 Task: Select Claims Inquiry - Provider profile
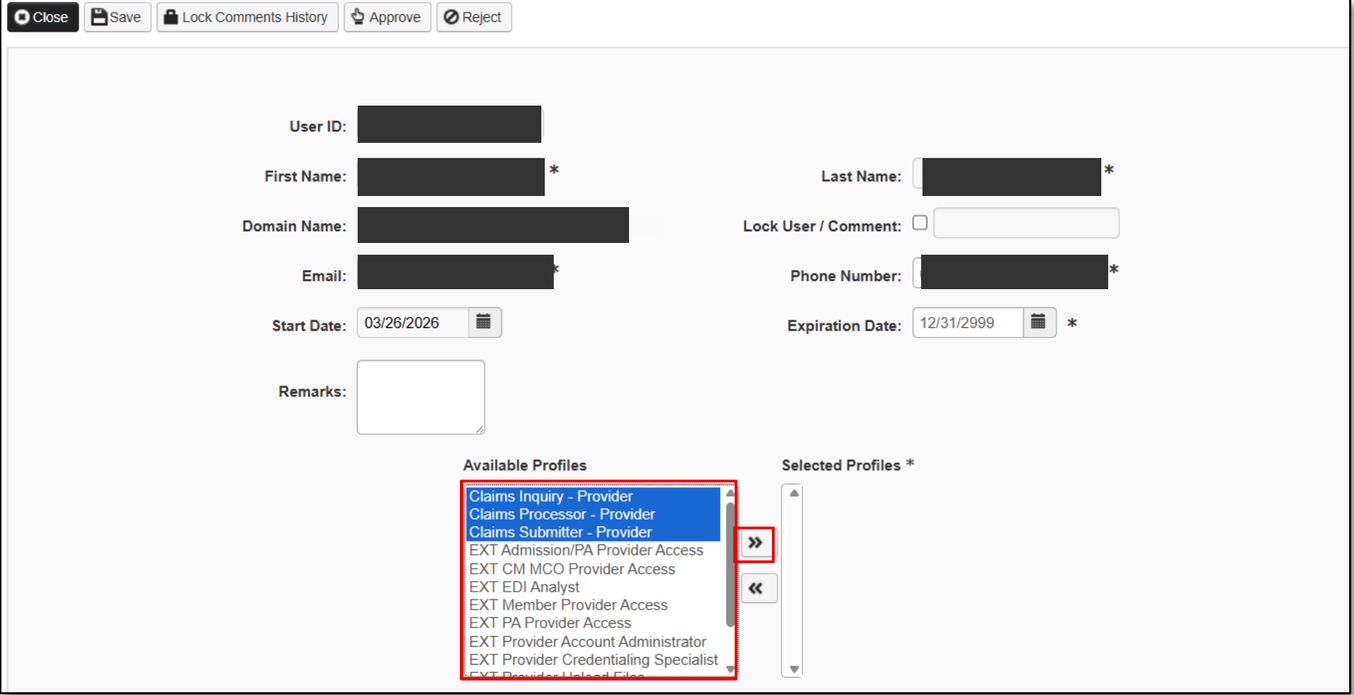tap(593, 496)
